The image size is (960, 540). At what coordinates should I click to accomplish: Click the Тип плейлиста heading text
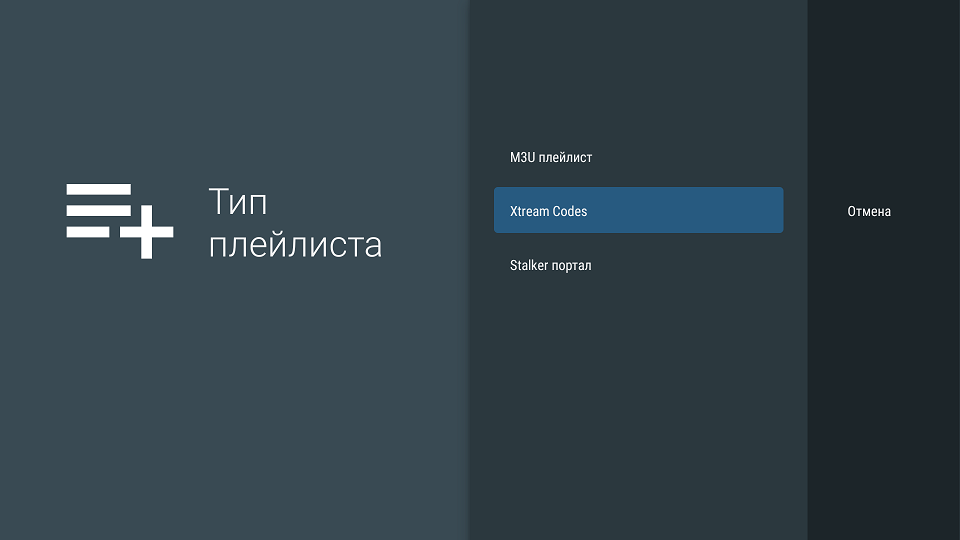point(295,222)
